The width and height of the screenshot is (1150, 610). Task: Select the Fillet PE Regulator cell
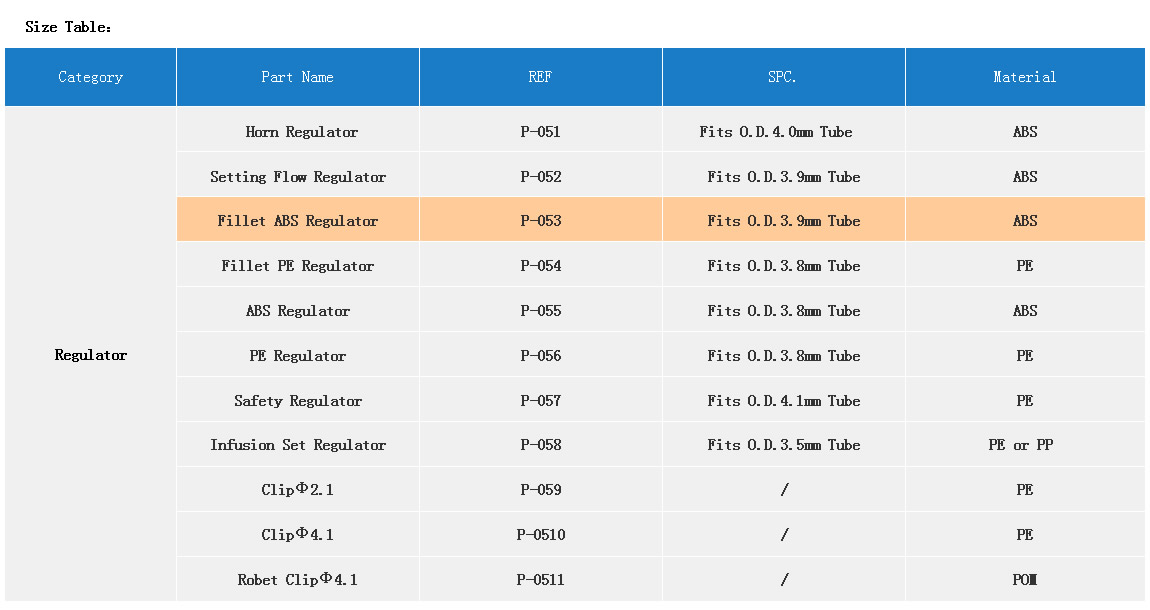298,266
